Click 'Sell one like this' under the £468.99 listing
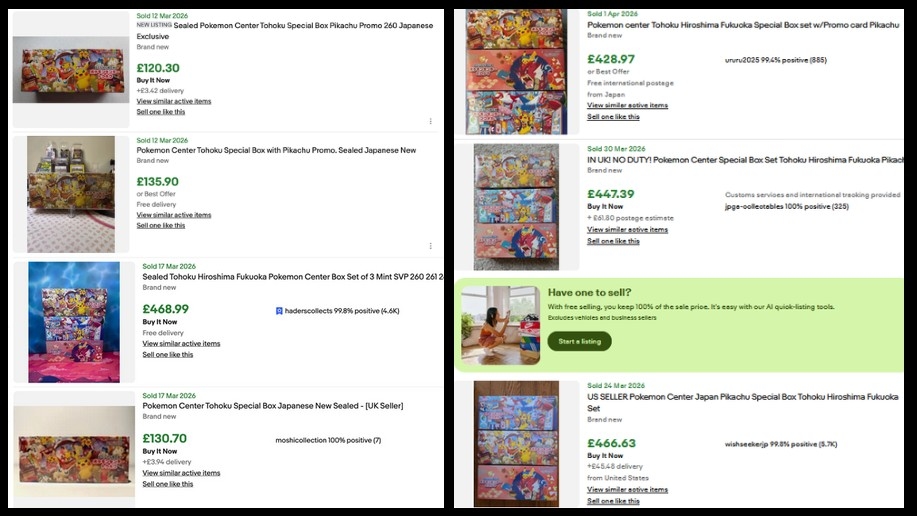 pyautogui.click(x=168, y=354)
